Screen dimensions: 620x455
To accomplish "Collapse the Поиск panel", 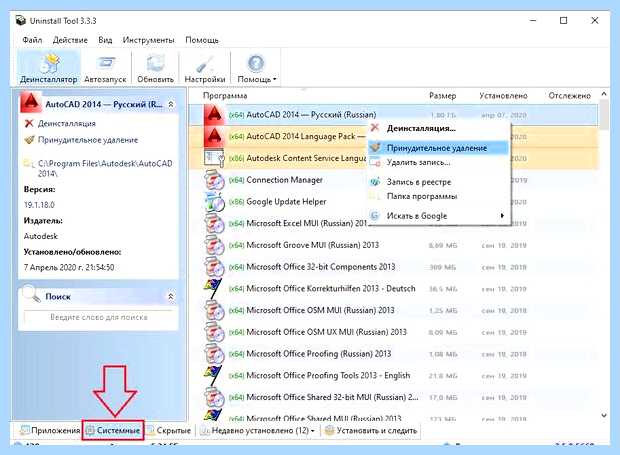I will pos(171,296).
